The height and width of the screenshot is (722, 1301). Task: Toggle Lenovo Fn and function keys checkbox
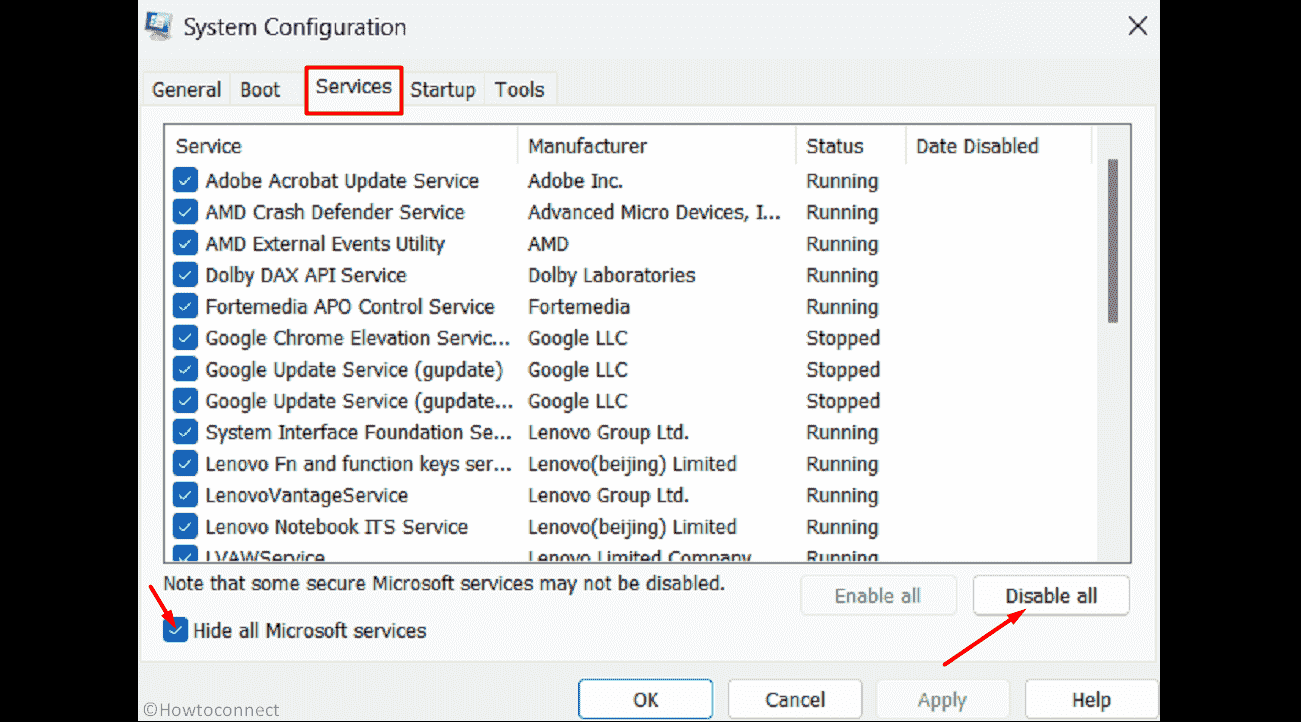coord(185,464)
